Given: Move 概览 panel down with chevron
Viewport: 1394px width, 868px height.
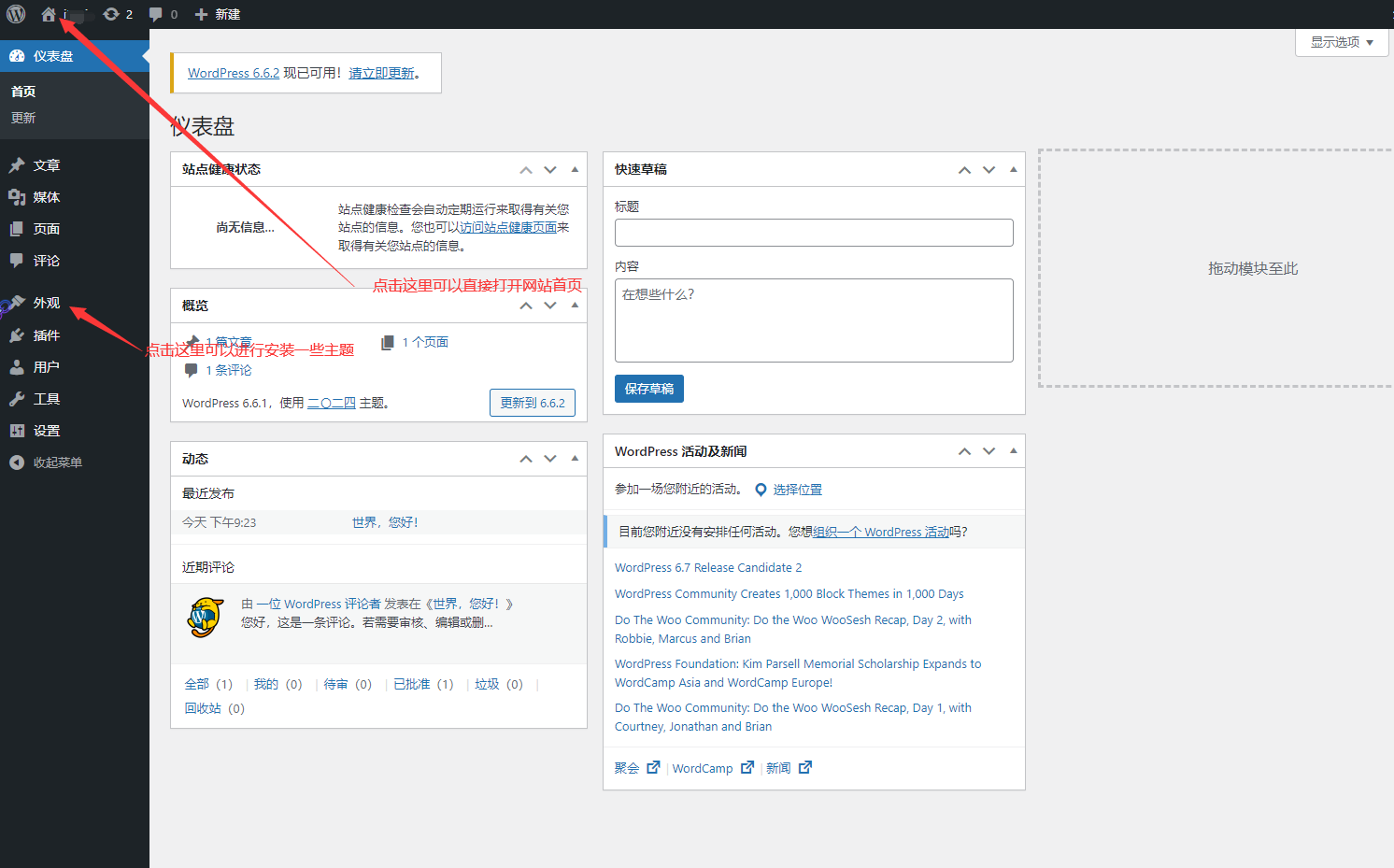Looking at the screenshot, I should (550, 306).
